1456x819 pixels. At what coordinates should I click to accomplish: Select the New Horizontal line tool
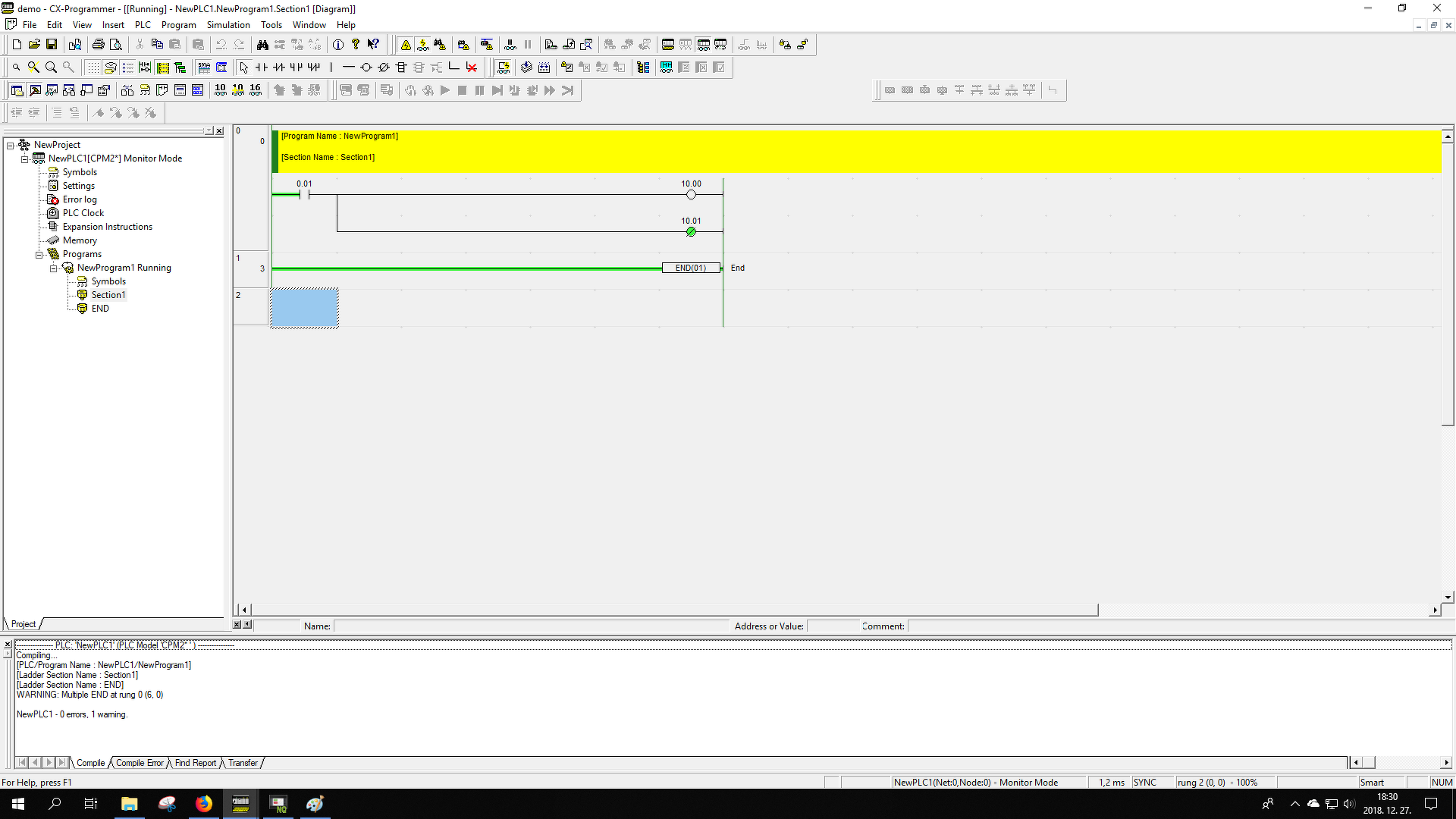[x=349, y=67]
